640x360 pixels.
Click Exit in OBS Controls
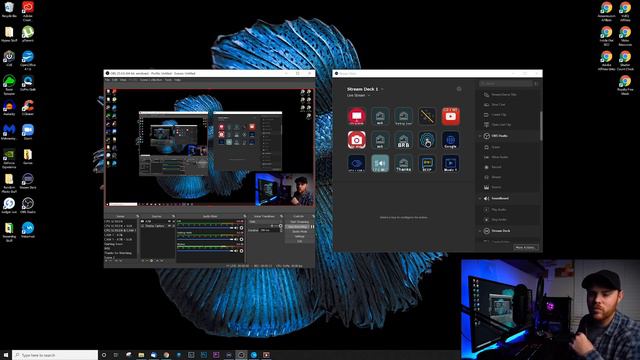pos(299,241)
